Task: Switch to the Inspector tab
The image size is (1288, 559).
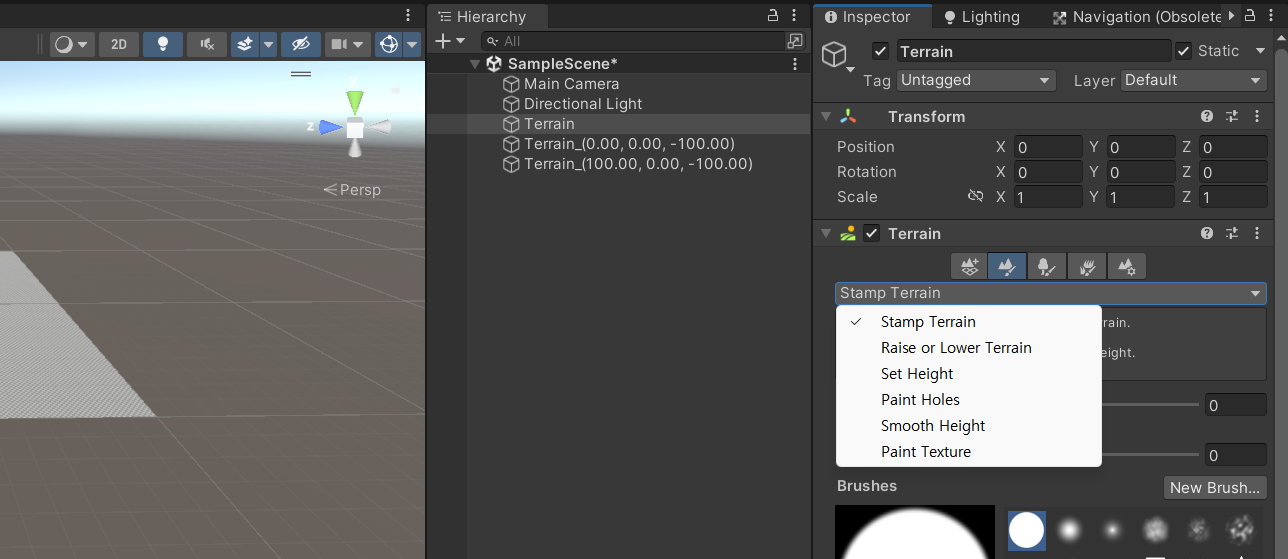Action: (x=868, y=17)
